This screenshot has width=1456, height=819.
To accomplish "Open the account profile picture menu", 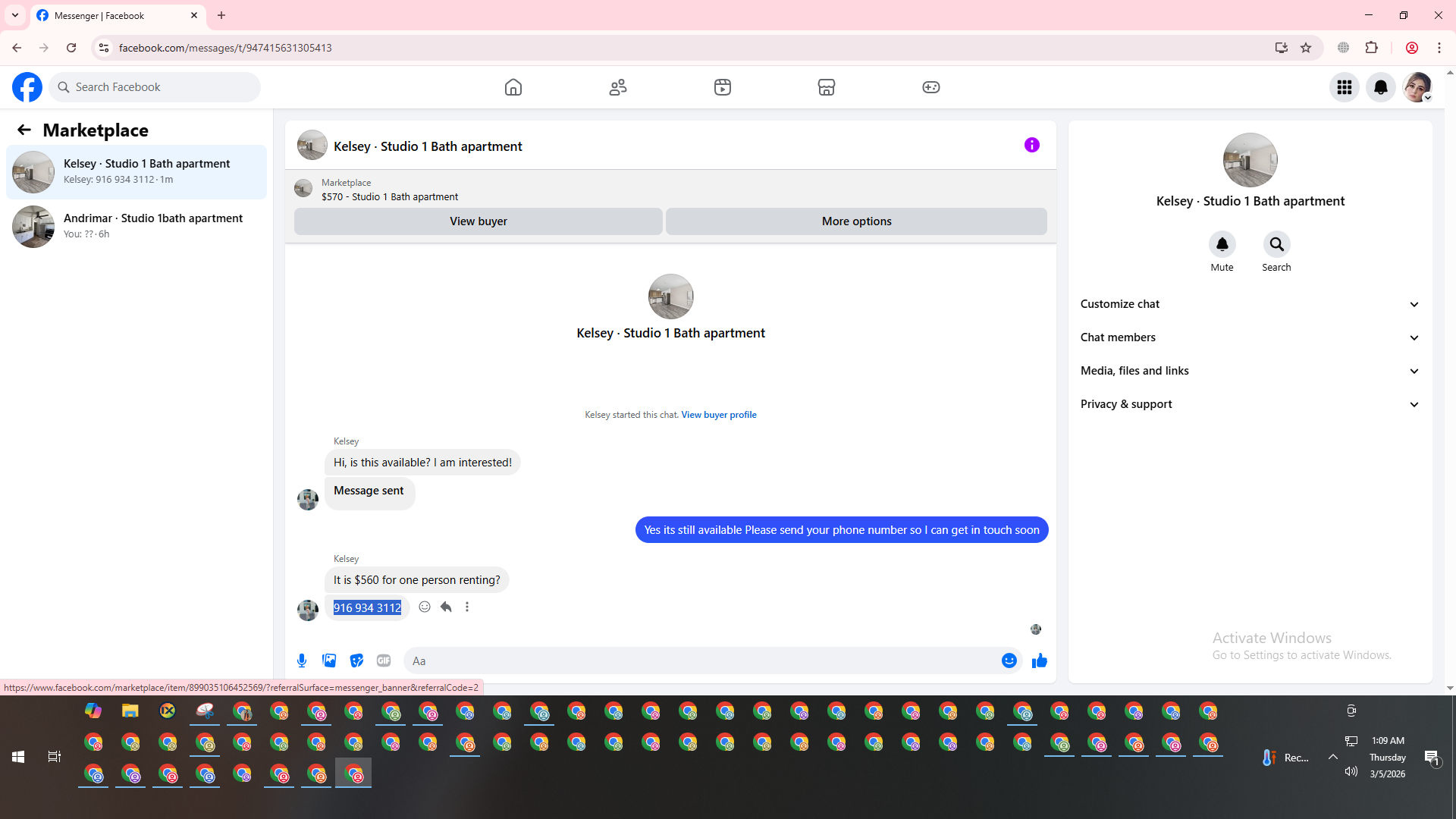I will tap(1417, 87).
